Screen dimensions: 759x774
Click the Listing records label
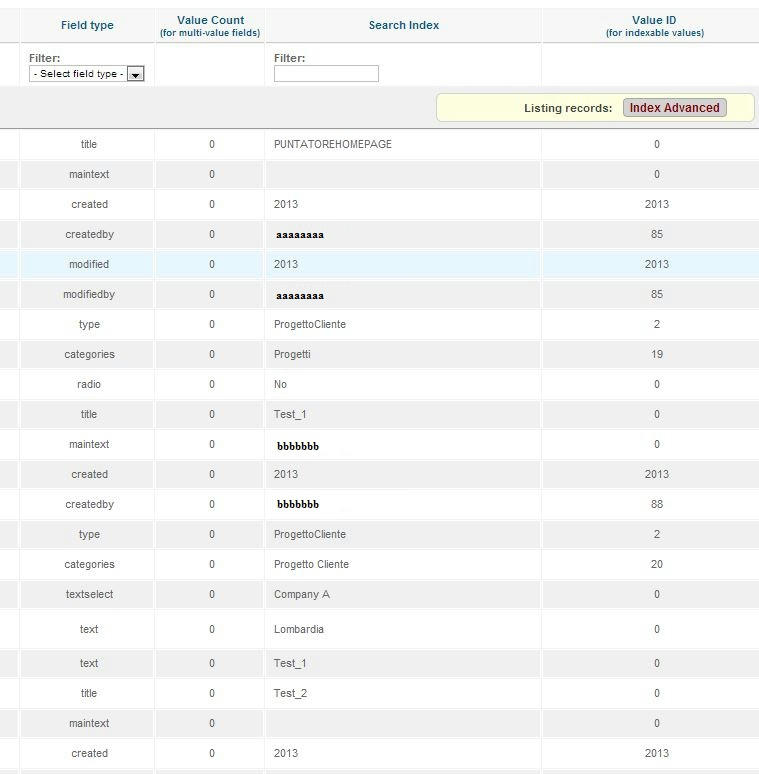coord(568,108)
